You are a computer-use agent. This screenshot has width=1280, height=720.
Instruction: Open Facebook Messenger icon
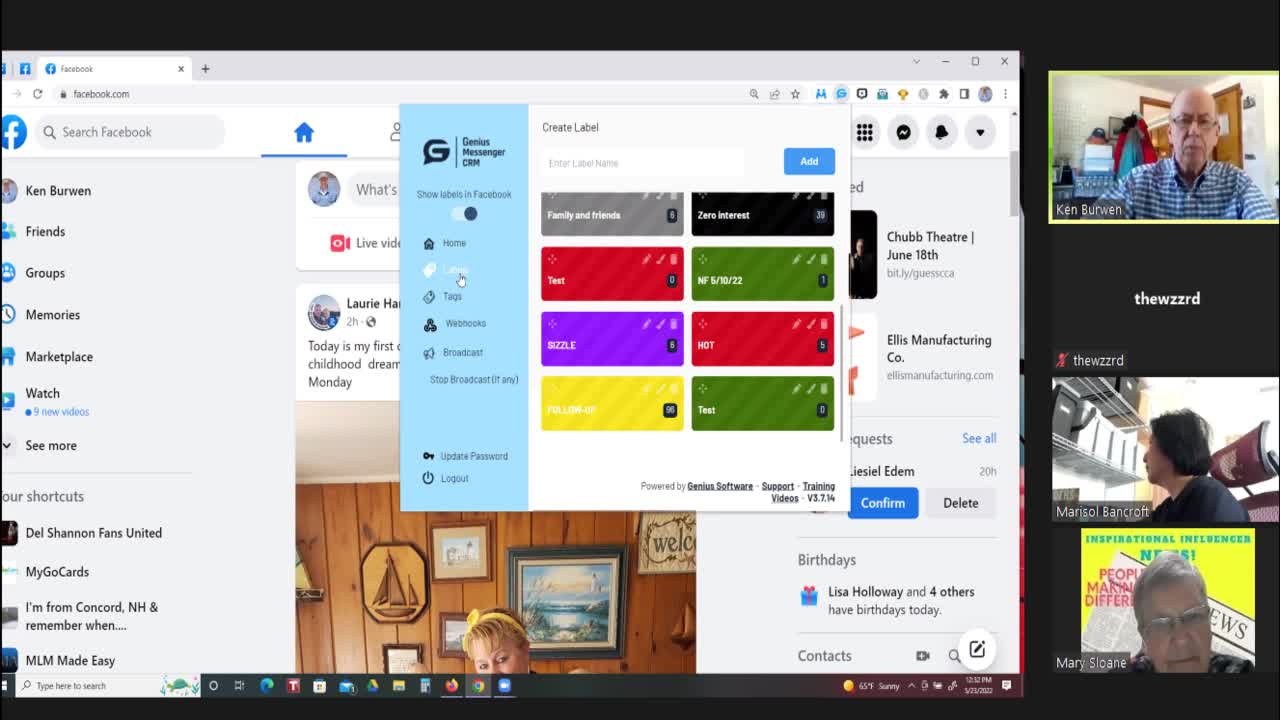pos(903,132)
